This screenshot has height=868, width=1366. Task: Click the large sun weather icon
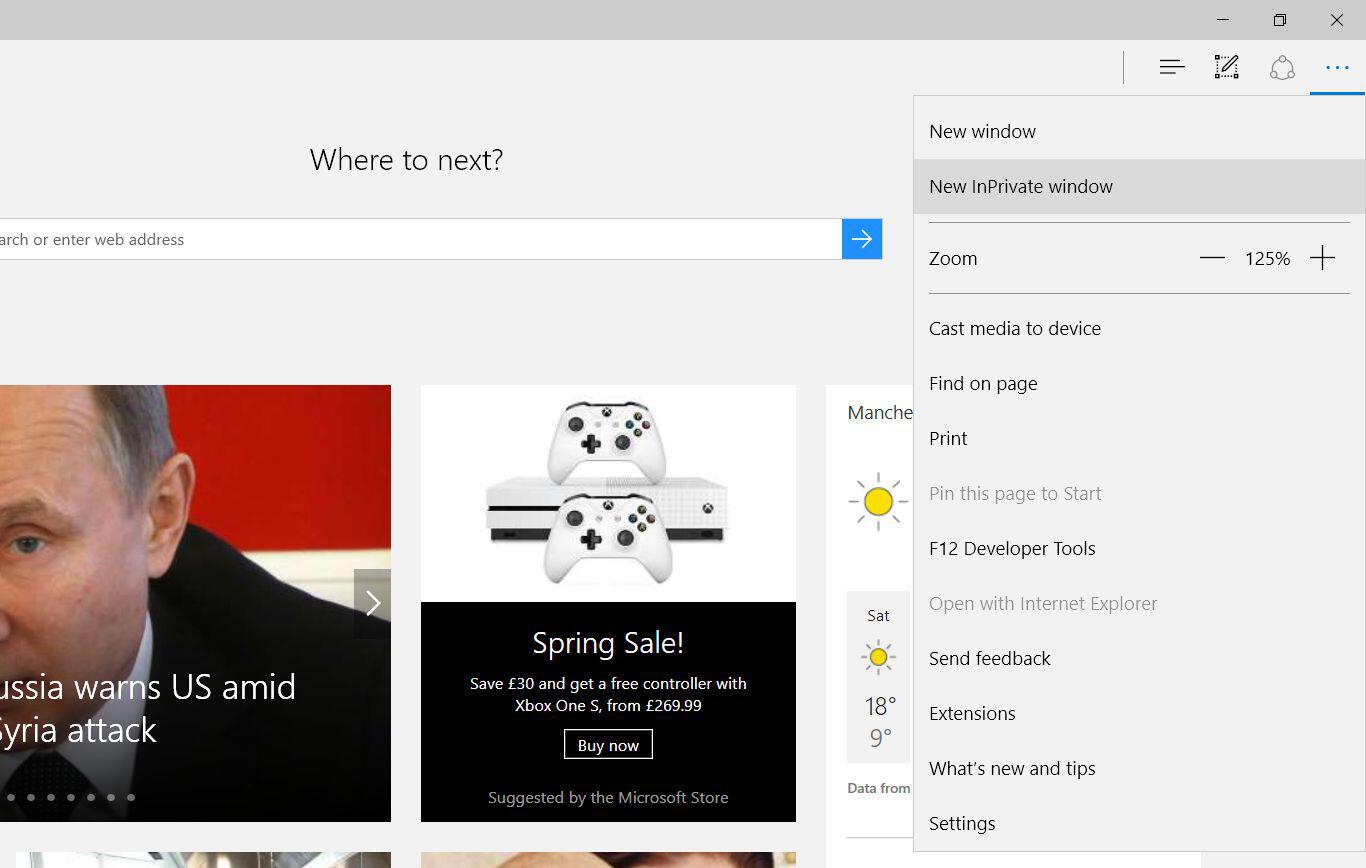pyautogui.click(x=878, y=501)
